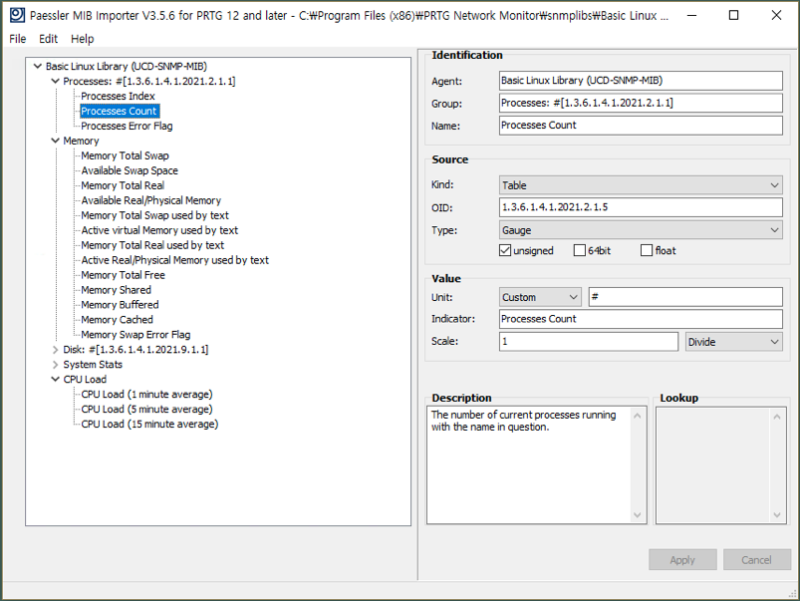800x601 pixels.
Task: Open the Edit menu
Action: pos(48,39)
